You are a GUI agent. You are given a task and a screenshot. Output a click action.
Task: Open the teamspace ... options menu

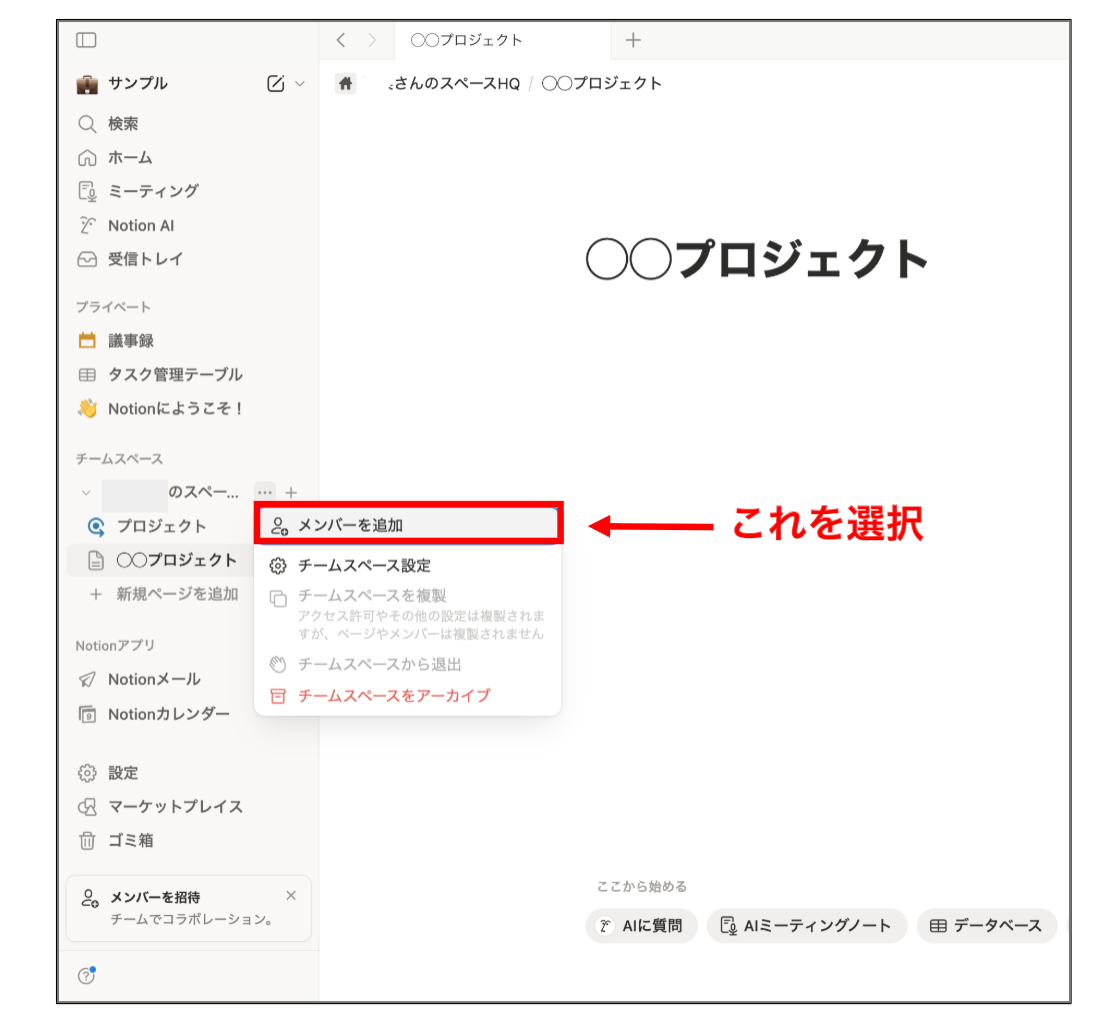point(264,492)
